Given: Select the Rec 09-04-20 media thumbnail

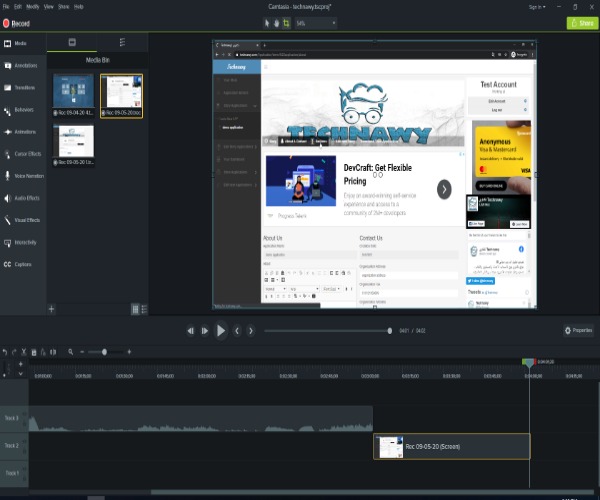Looking at the screenshot, I should click(73, 96).
